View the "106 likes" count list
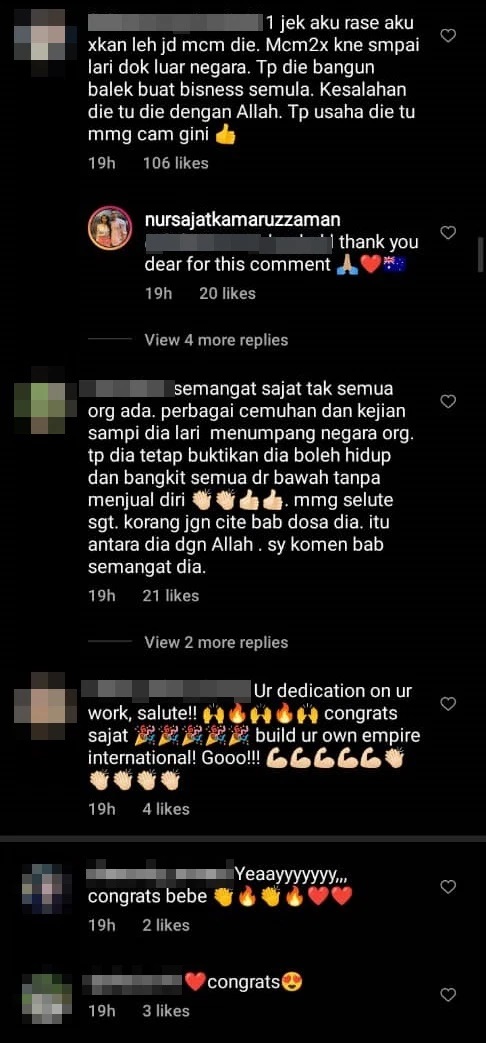Image resolution: width=486 pixels, height=1043 pixels. (176, 163)
